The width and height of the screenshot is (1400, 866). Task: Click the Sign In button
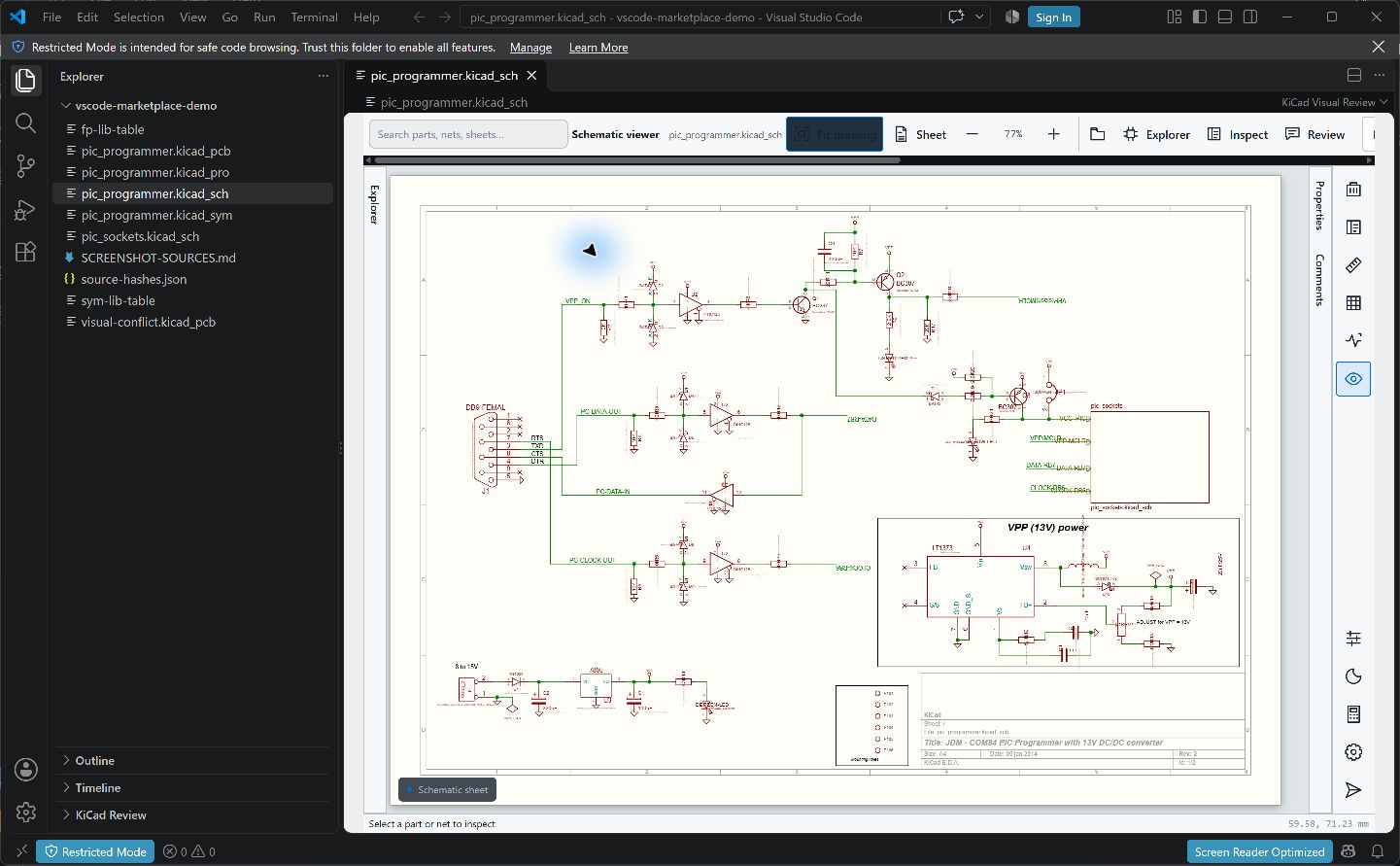(1053, 17)
